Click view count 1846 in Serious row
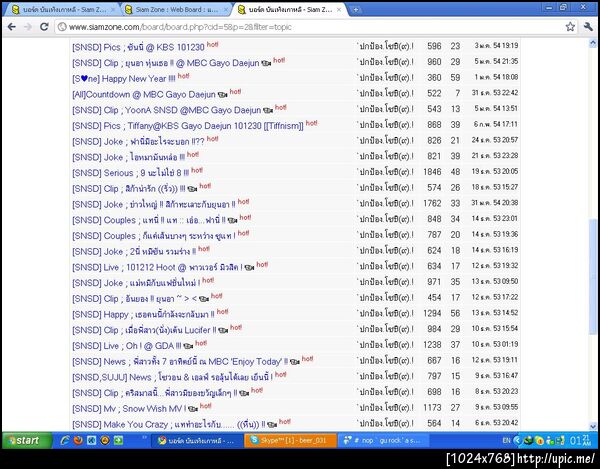 point(432,172)
